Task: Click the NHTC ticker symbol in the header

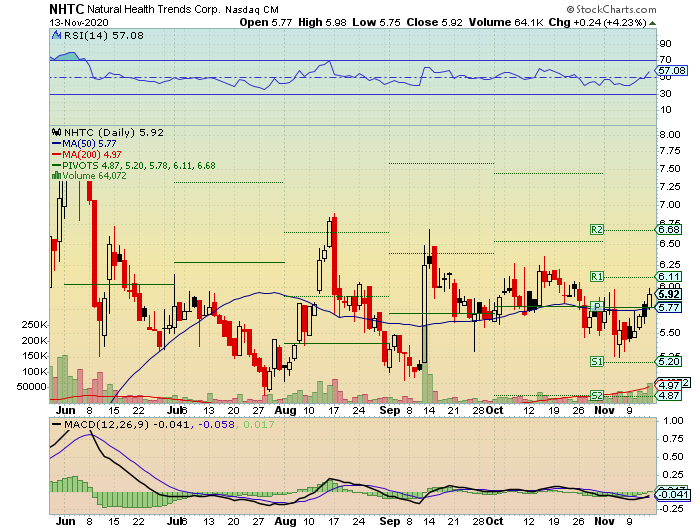Action: click(67, 9)
